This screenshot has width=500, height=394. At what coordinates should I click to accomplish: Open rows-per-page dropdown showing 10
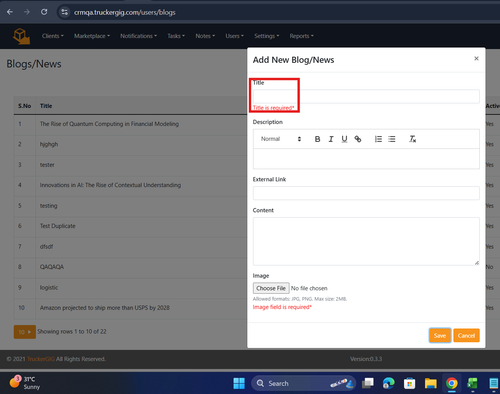click(25, 332)
